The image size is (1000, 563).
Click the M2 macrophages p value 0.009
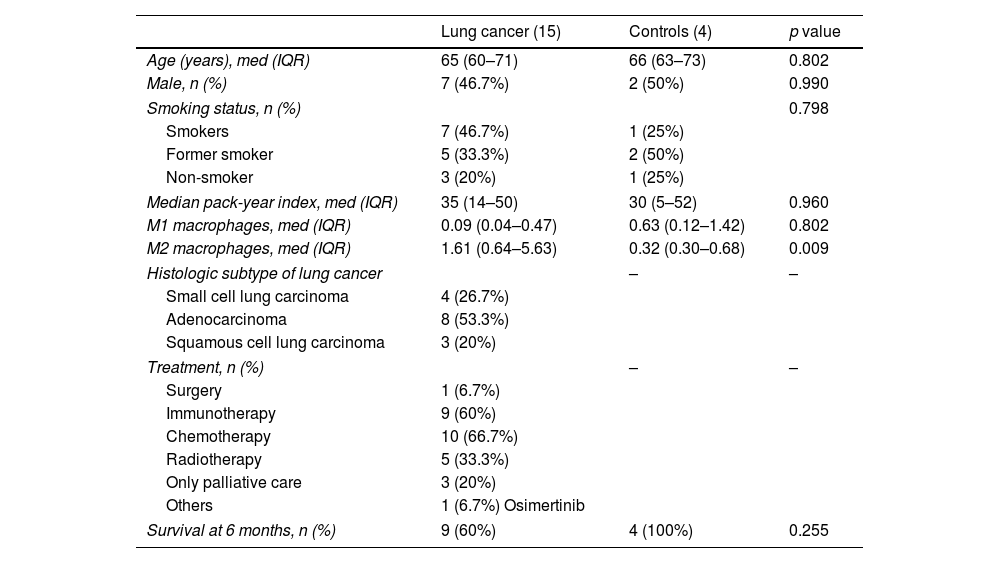[808, 248]
